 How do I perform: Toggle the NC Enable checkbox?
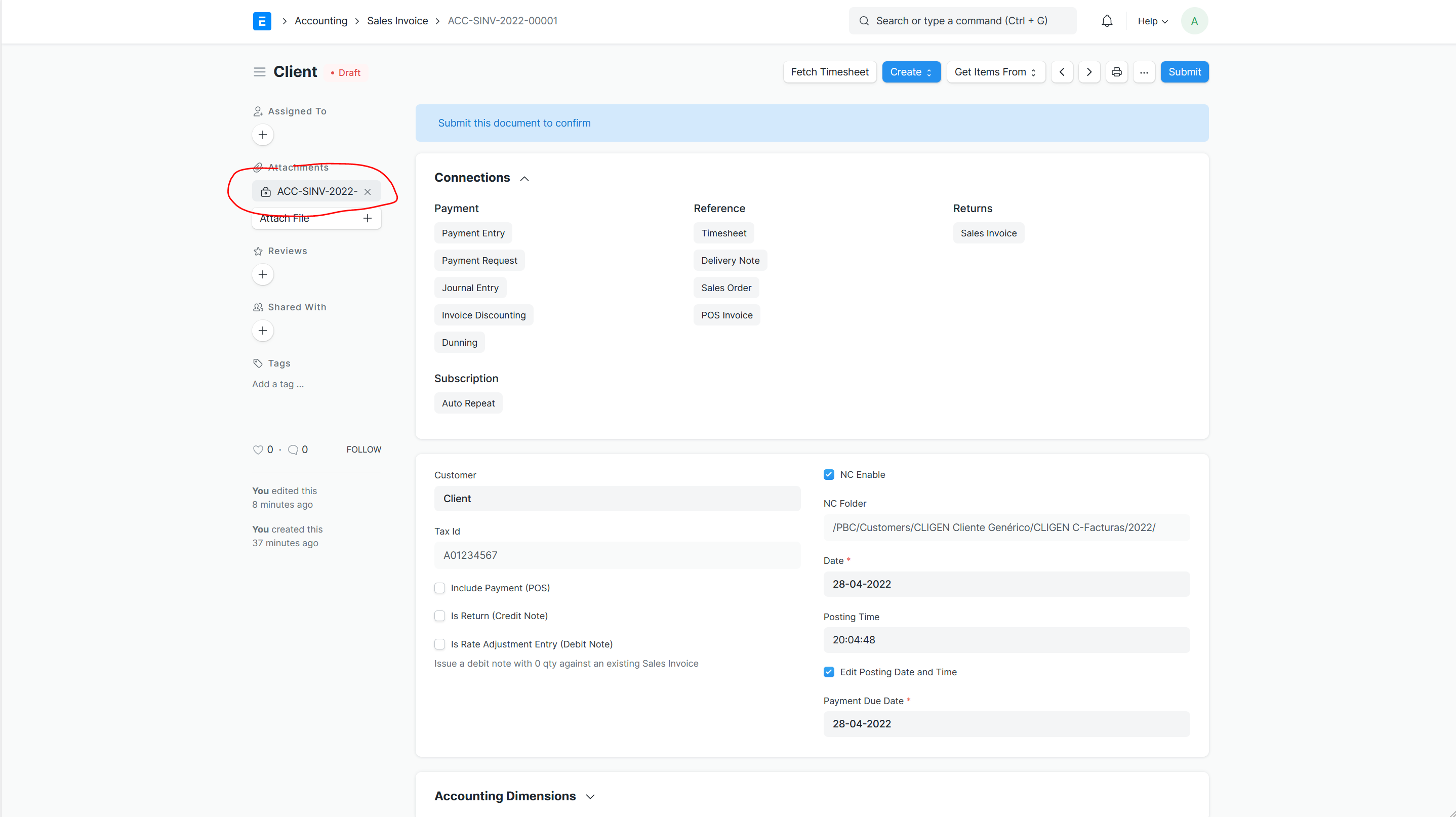point(828,474)
